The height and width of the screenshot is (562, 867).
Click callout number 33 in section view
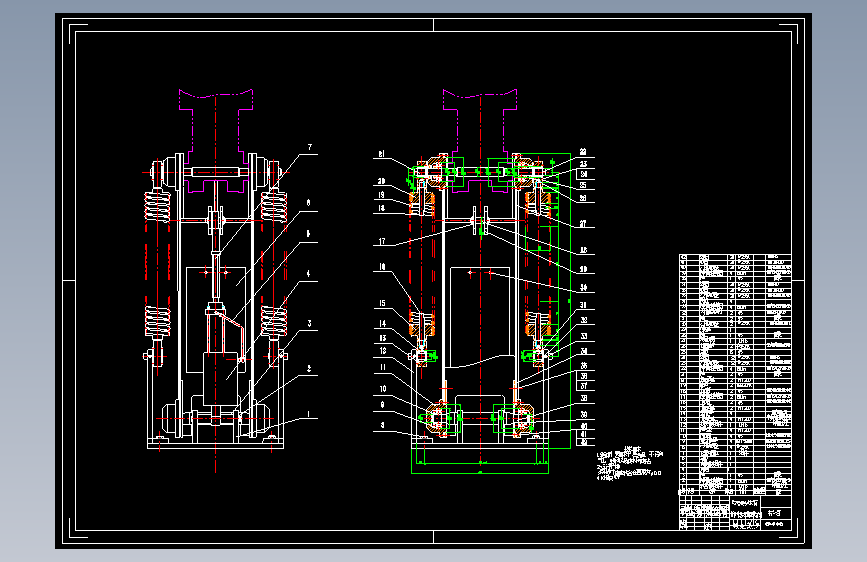click(583, 336)
